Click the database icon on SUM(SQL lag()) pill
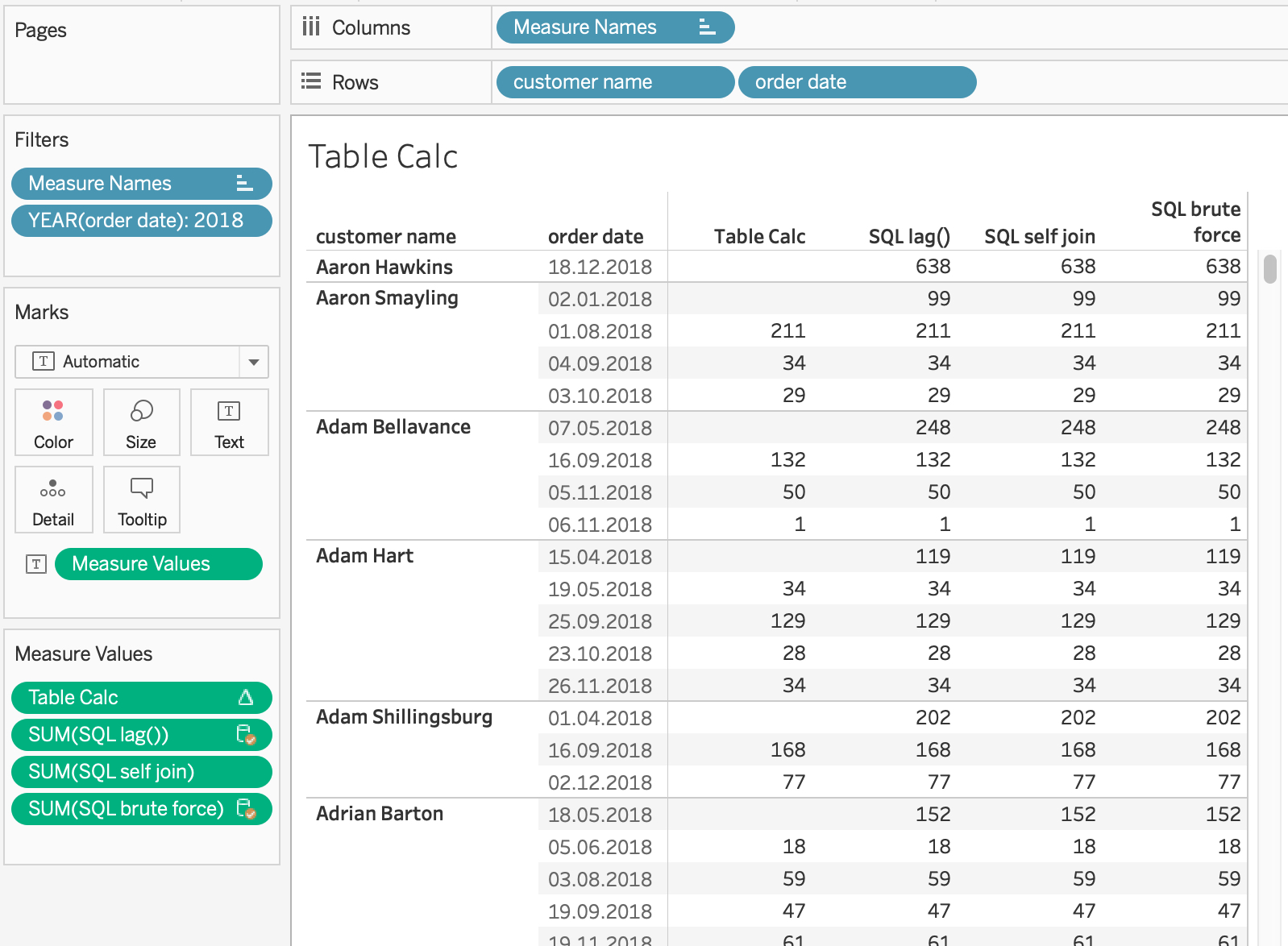Image resolution: width=1288 pixels, height=946 pixels. pyautogui.click(x=246, y=735)
